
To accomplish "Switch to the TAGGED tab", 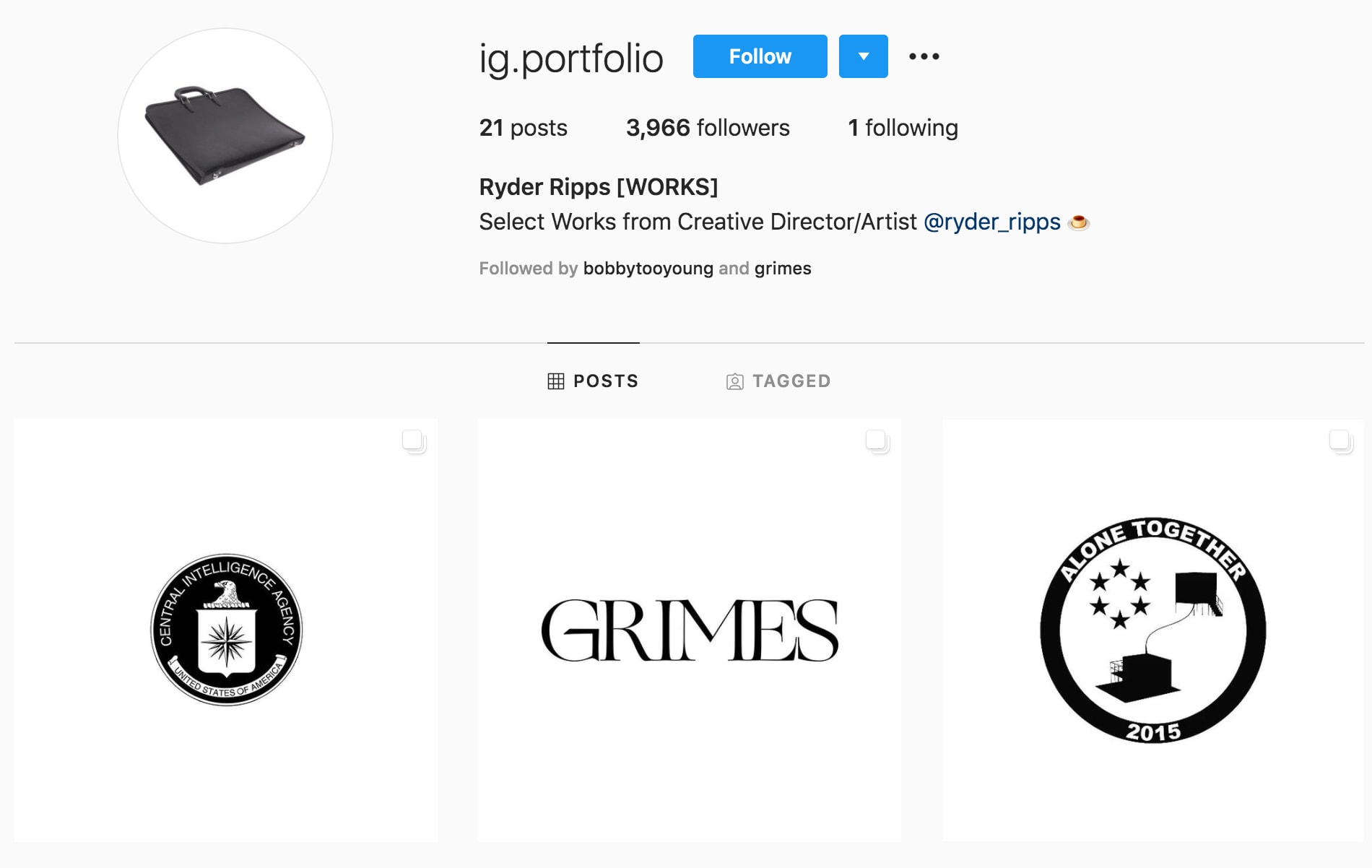I will (778, 381).
